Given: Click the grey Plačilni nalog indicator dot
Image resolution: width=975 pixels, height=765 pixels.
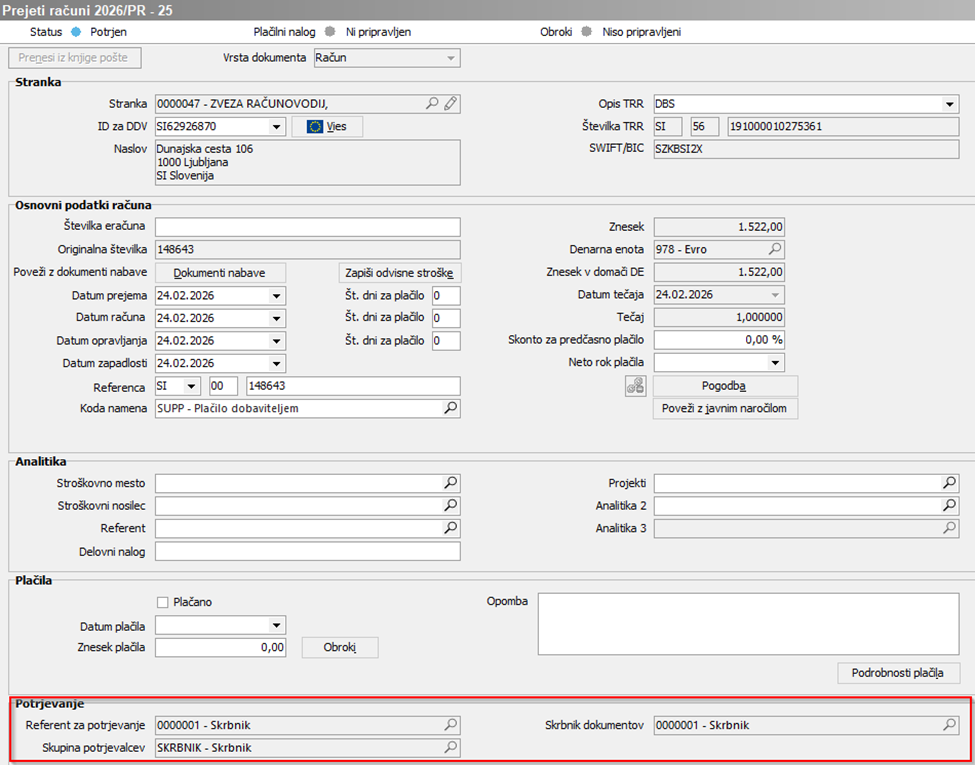Looking at the screenshot, I should [x=330, y=32].
